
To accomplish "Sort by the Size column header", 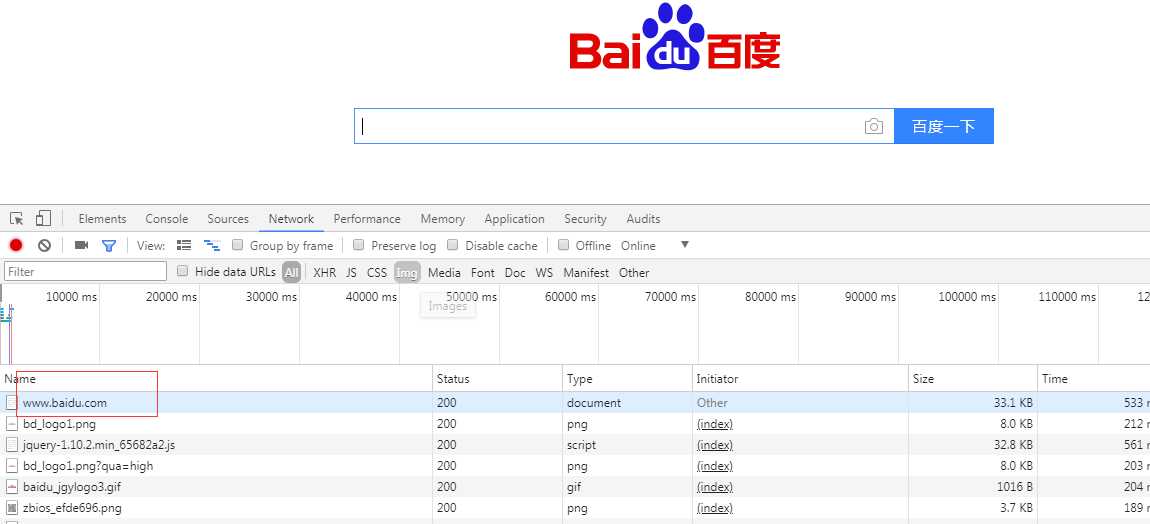I will click(973, 379).
